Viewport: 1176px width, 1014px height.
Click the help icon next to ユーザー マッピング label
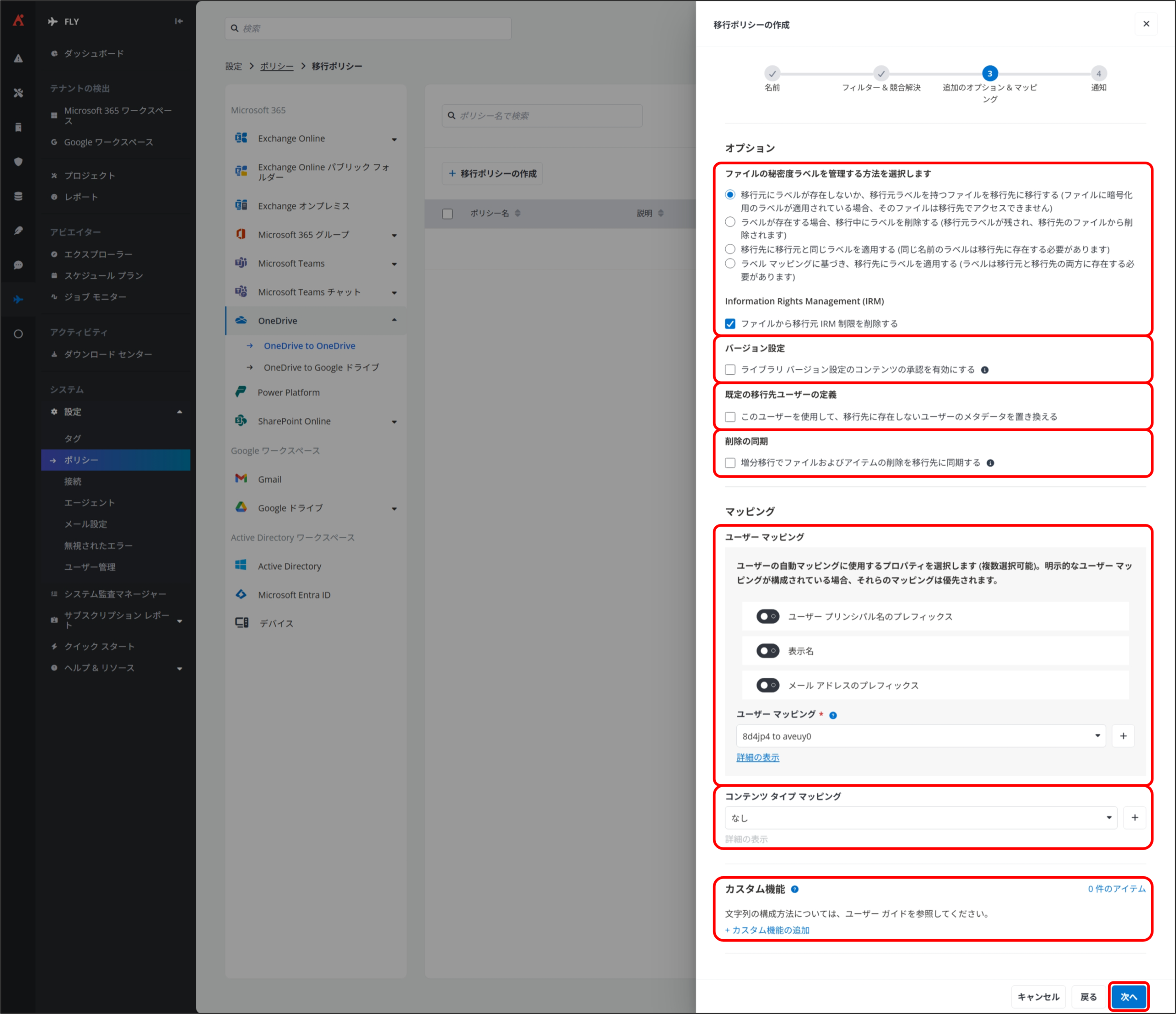833,715
